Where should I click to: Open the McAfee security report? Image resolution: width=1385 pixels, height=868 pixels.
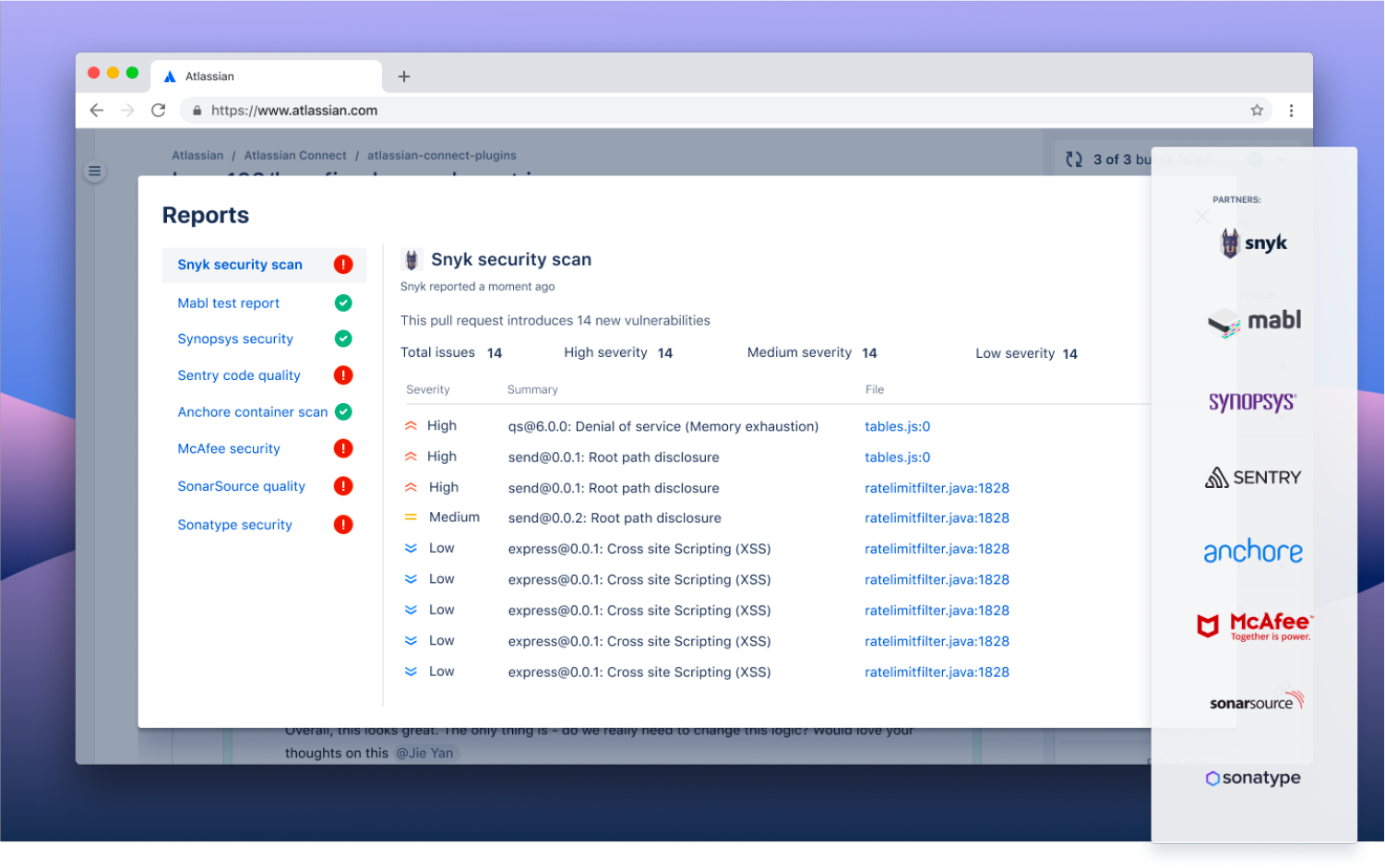click(x=229, y=449)
